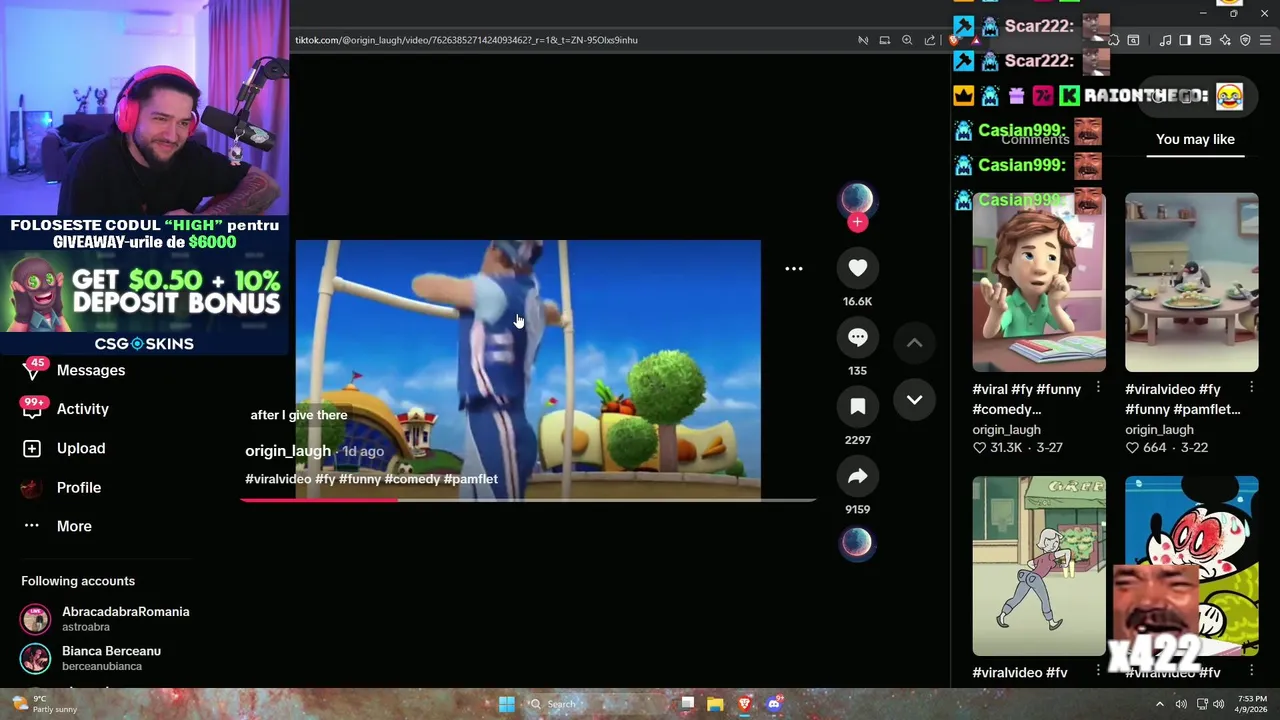Open Profile in the TikTok sidebar
This screenshot has height=720, width=1280.
click(x=78, y=487)
